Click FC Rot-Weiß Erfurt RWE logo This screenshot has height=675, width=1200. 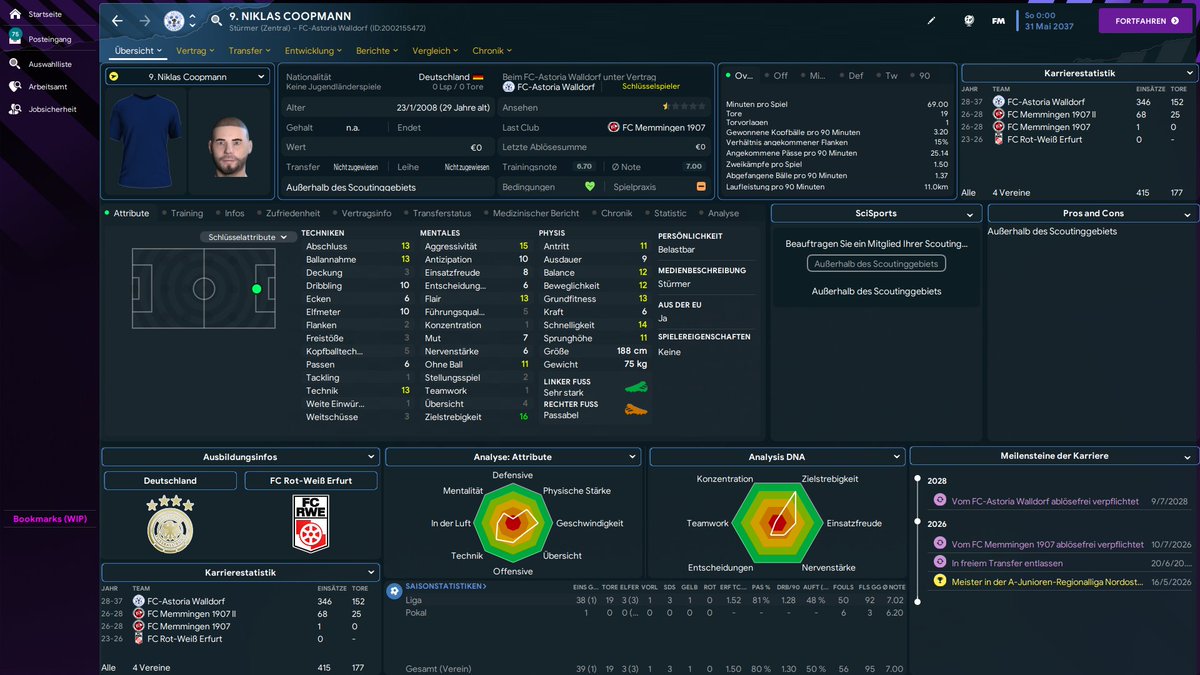click(311, 524)
